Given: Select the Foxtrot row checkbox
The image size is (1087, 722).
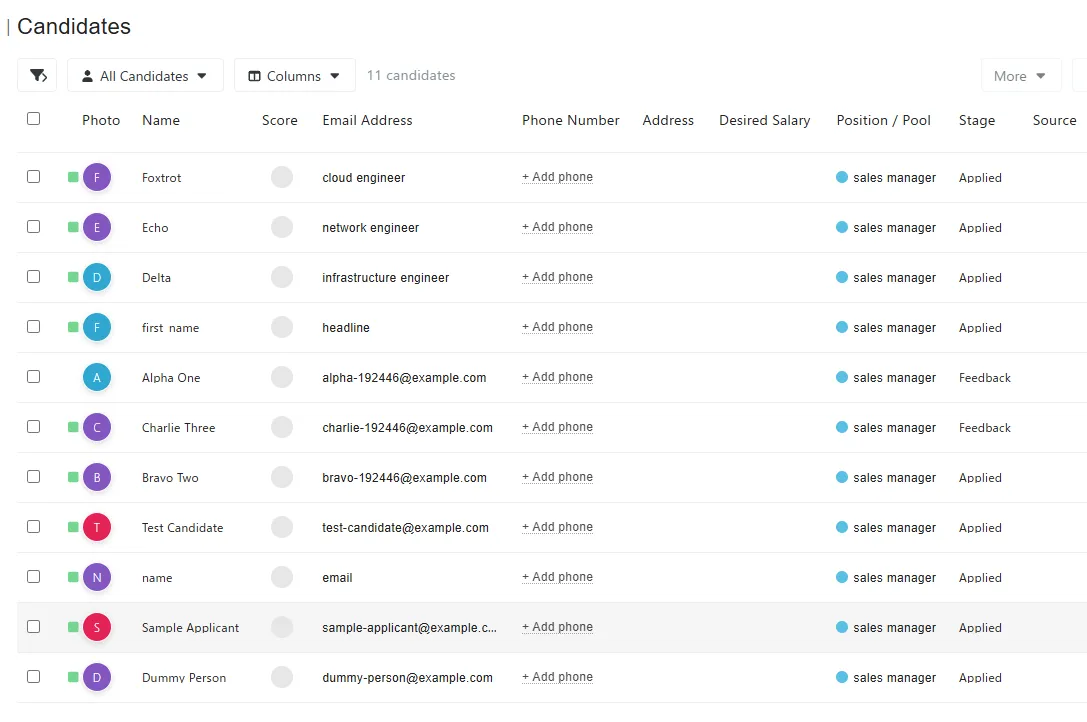Looking at the screenshot, I should (33, 177).
